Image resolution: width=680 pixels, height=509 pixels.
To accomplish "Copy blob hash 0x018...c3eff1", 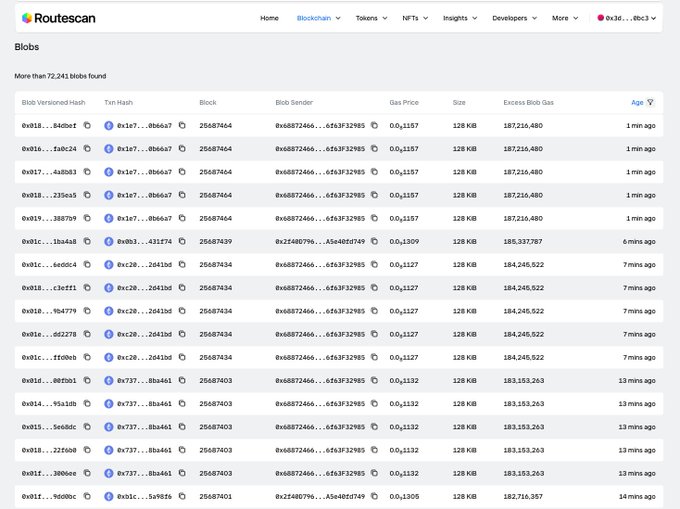I will [87, 288].
